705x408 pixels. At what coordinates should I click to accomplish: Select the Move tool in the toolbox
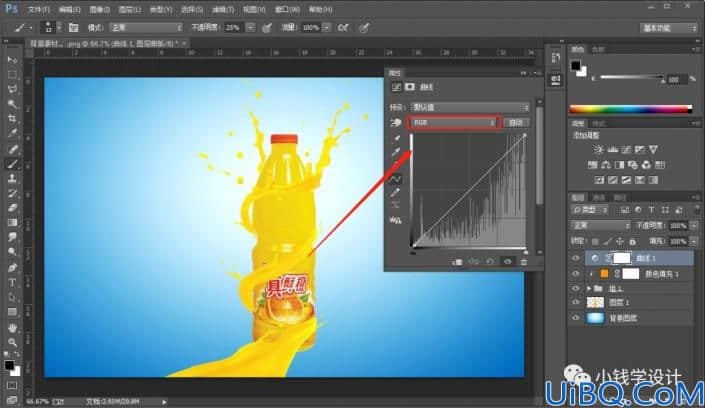(x=12, y=60)
